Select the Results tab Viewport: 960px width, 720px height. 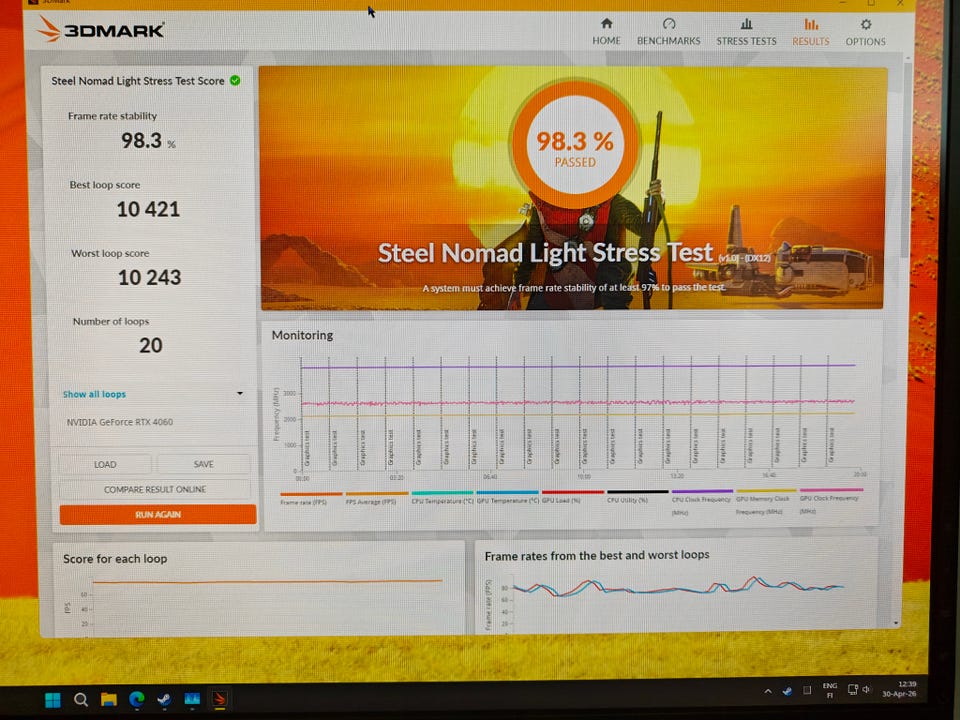811,31
